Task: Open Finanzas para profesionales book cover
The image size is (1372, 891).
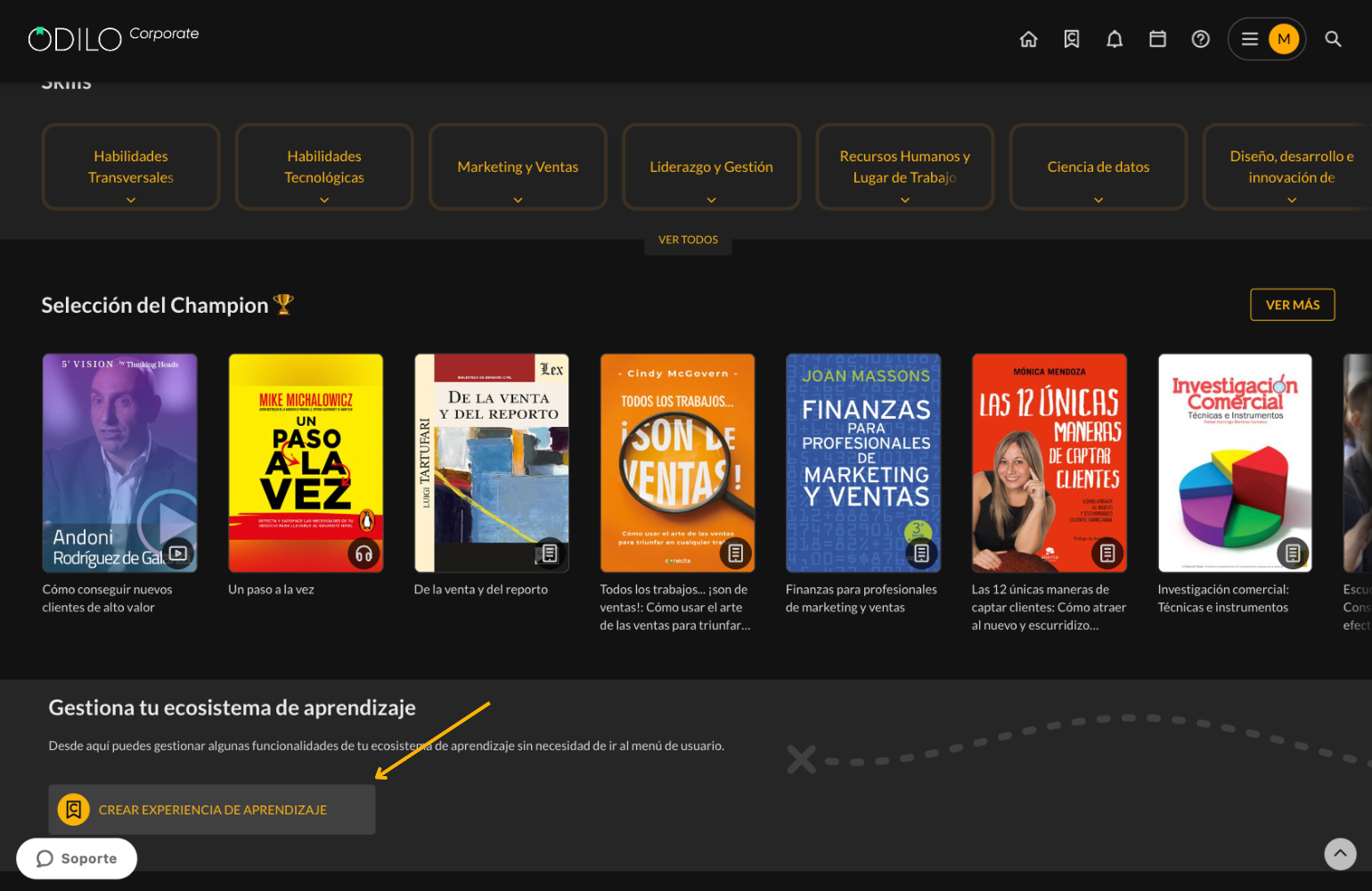Action: pos(862,462)
